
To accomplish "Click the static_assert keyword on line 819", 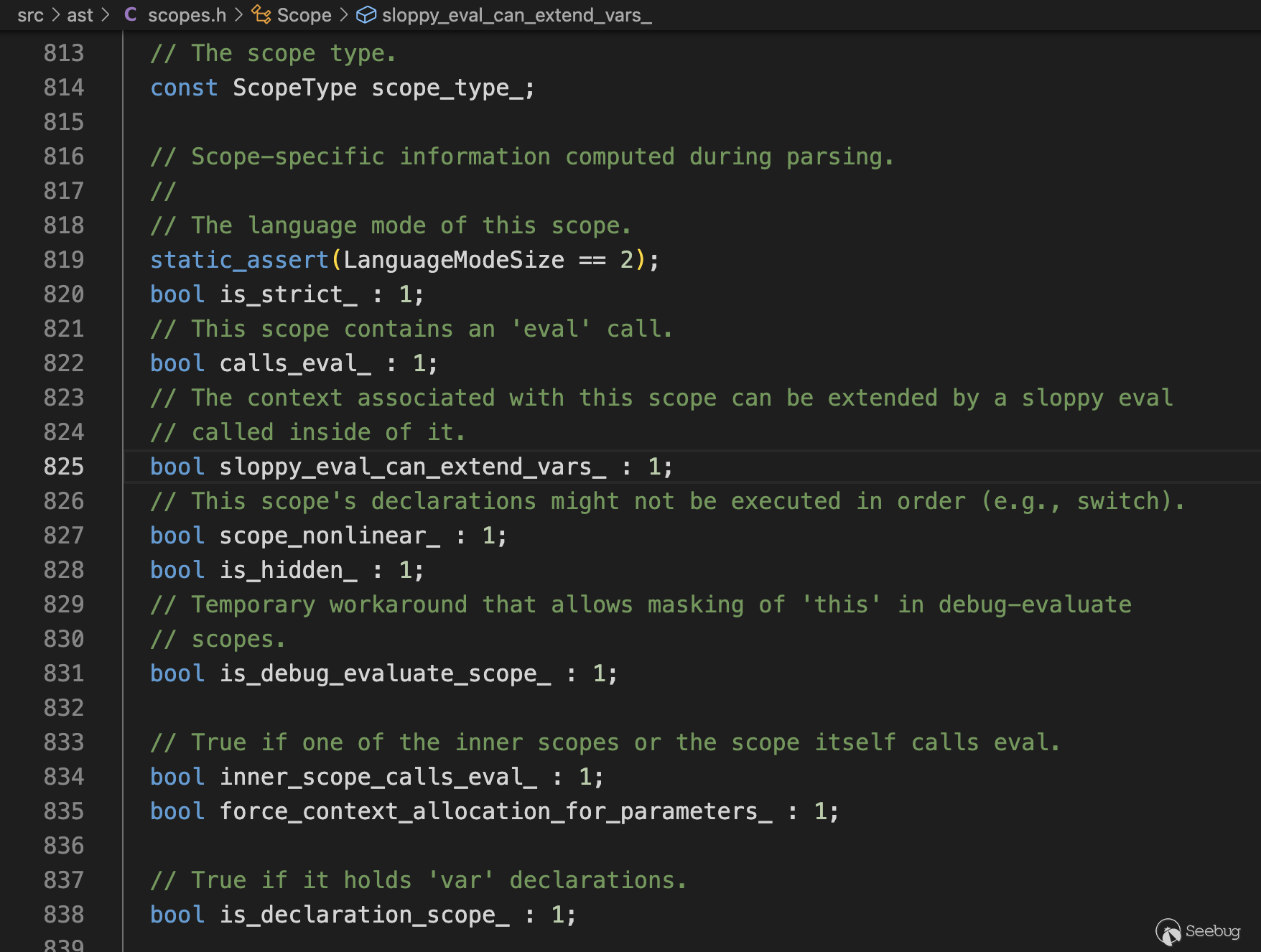I will click(239, 260).
